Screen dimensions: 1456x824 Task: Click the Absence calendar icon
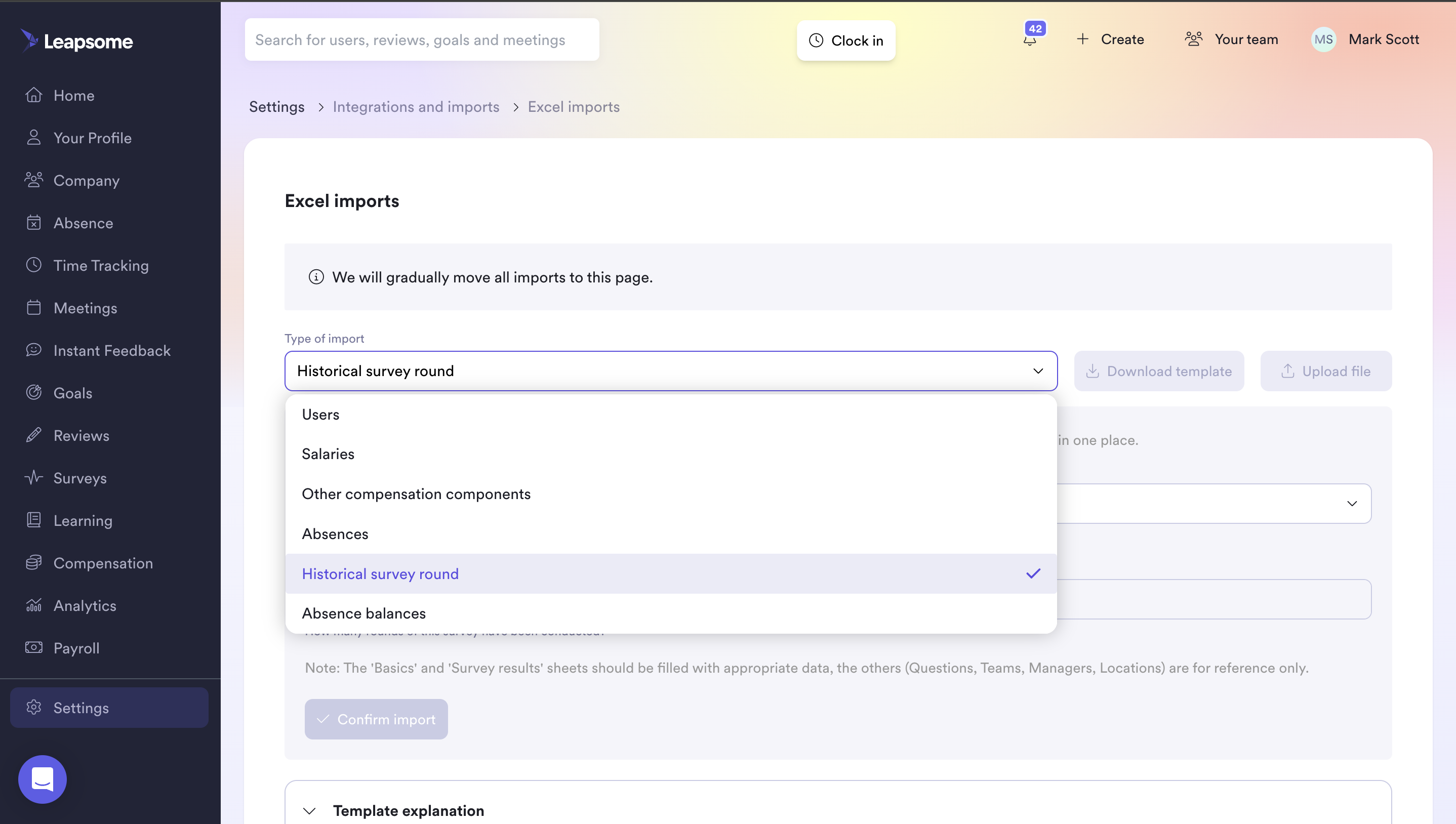point(34,222)
